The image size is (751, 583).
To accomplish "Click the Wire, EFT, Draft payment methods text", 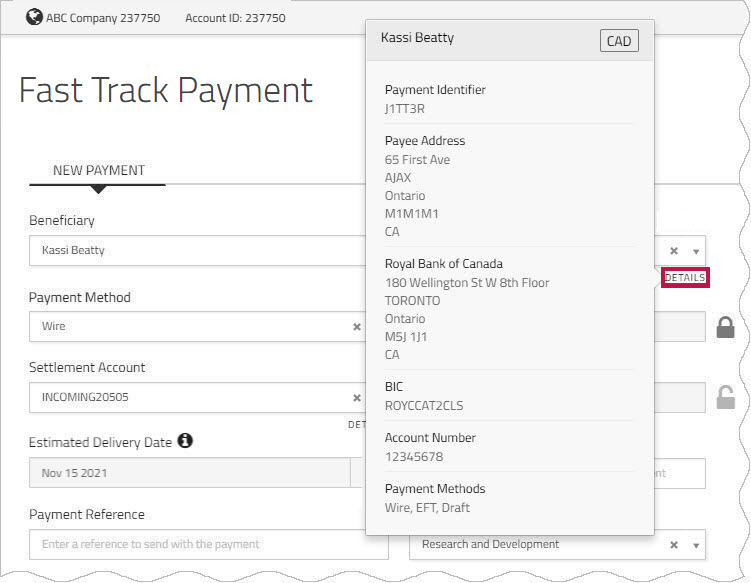I will [x=427, y=508].
